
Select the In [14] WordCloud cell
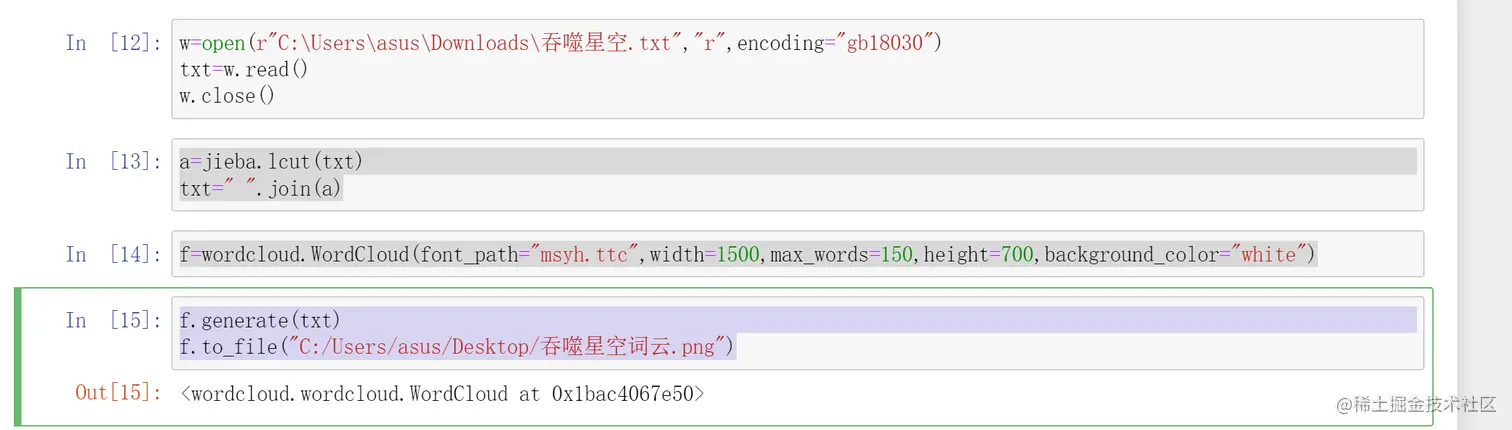point(797,254)
